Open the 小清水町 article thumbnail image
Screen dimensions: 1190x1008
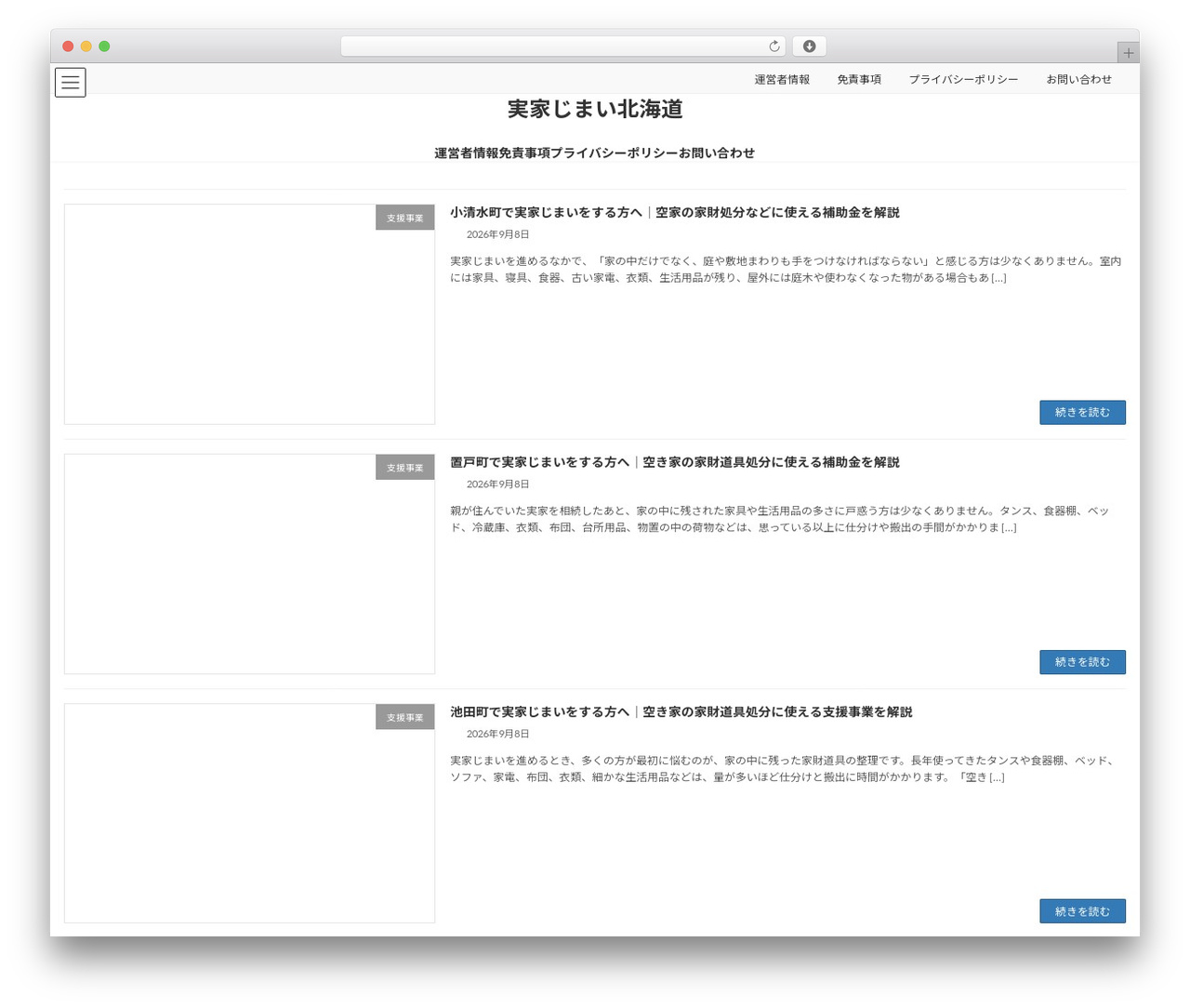(x=249, y=314)
